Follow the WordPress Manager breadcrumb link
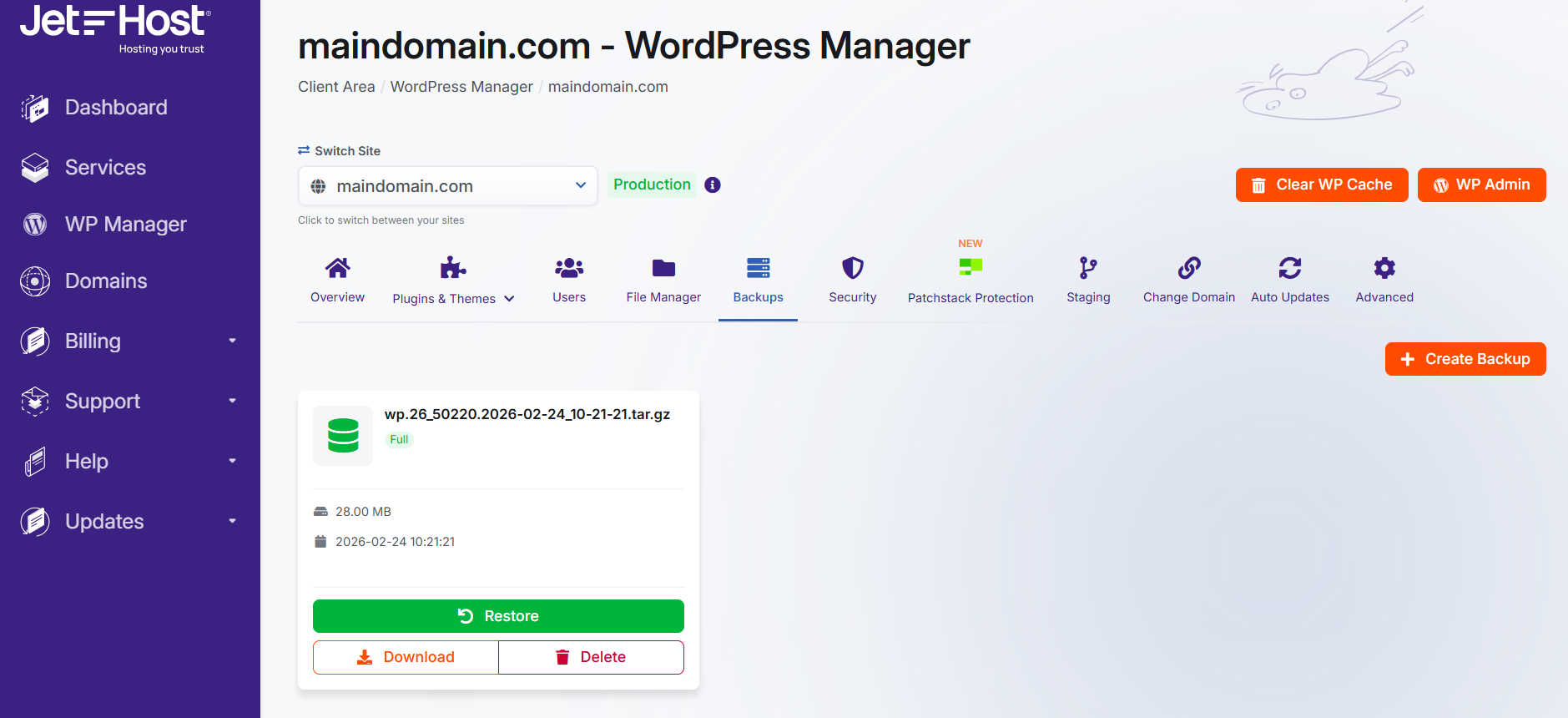 click(x=461, y=87)
